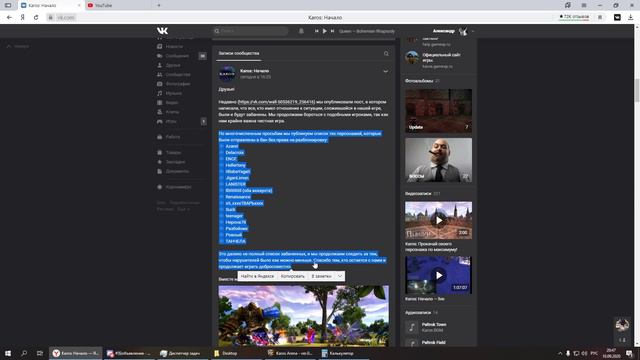Screen dimensions: 640x360
Task: Play the 1:07:07 live video thumbnail
Action: (438, 275)
